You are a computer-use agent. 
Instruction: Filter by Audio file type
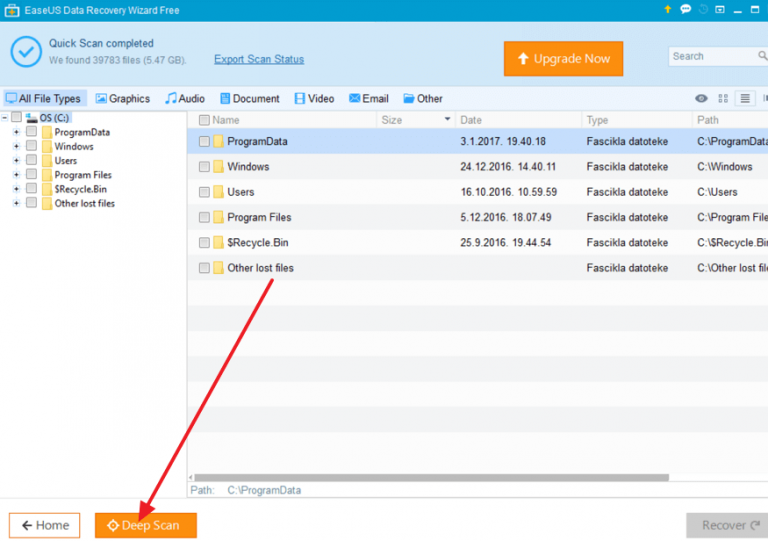pos(185,98)
